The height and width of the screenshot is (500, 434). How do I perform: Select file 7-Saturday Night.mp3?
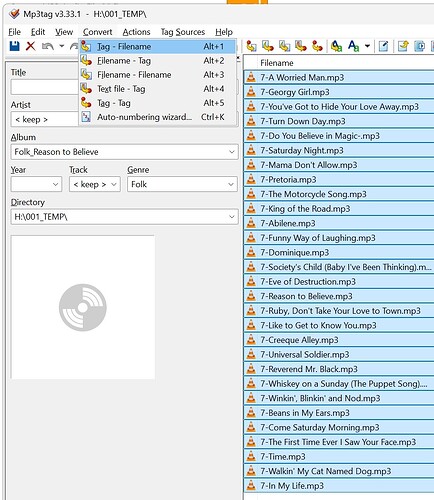click(x=339, y=150)
